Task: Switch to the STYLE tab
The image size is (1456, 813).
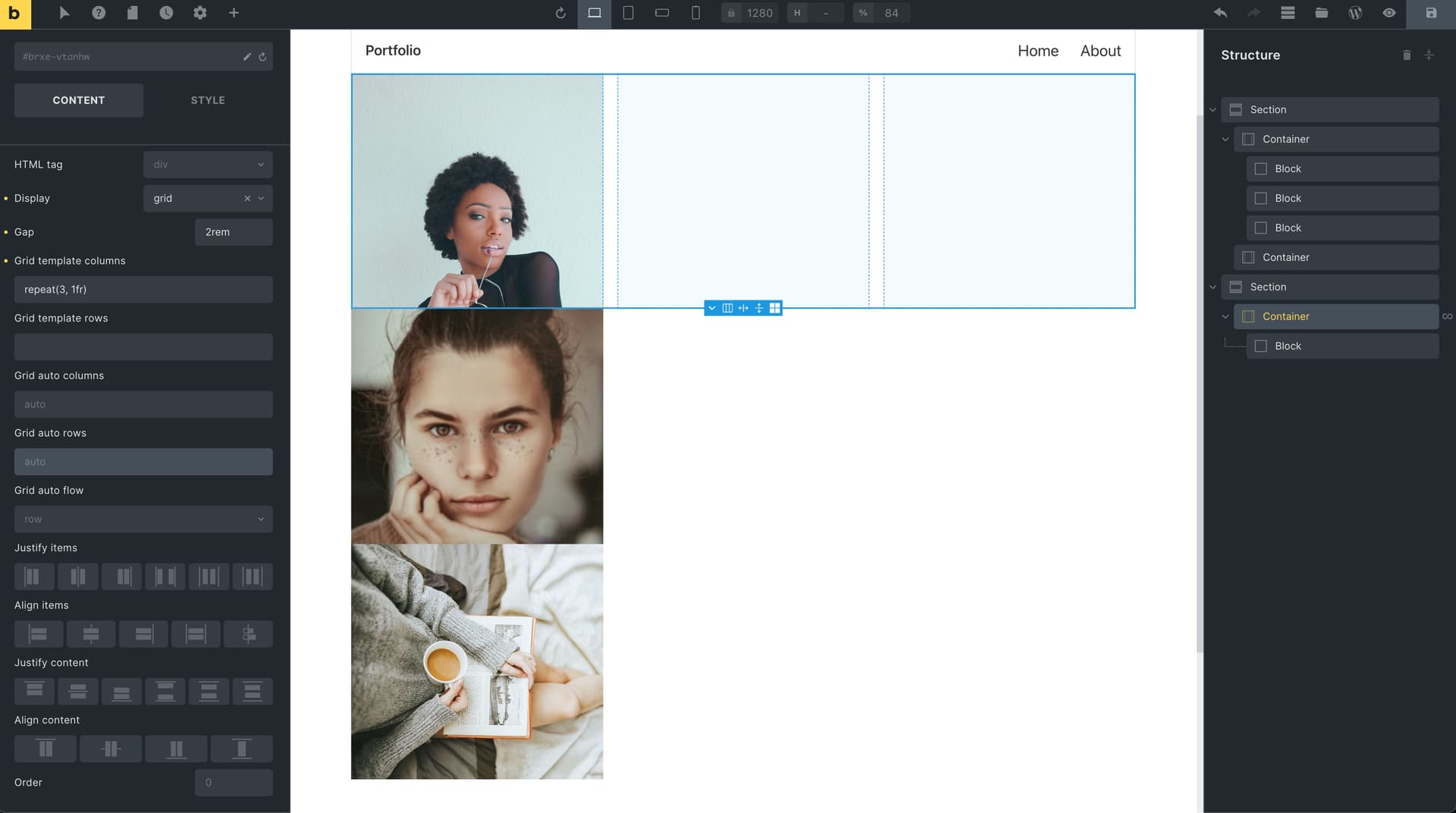Action: tap(208, 100)
